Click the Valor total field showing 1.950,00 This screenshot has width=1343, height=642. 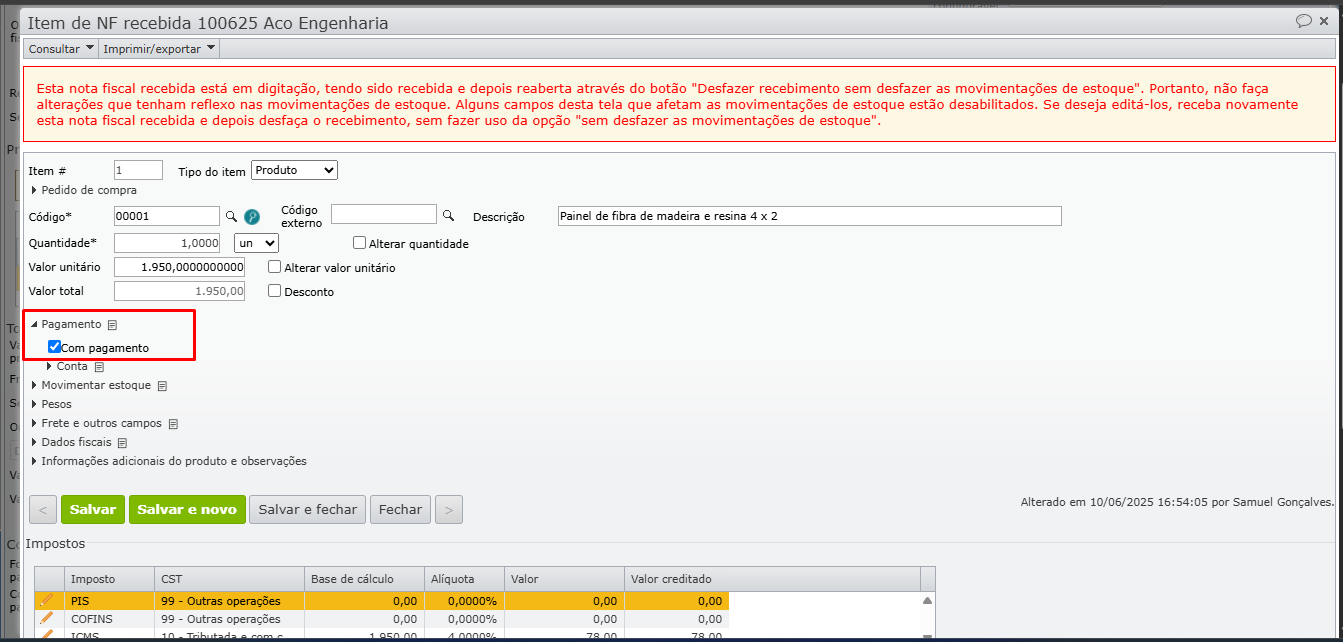pyautogui.click(x=179, y=291)
